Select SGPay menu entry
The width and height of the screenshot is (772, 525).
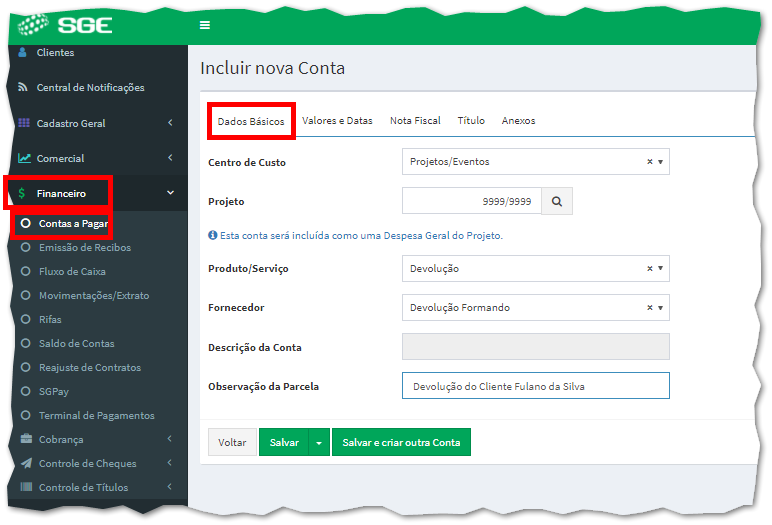54,392
